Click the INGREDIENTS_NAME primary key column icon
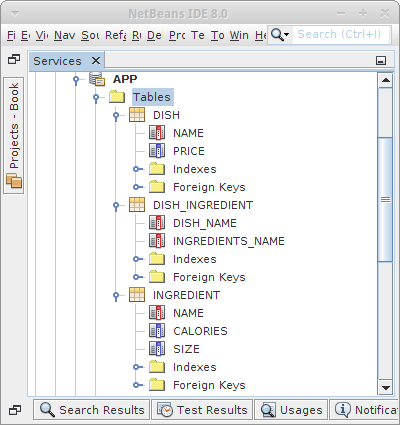Image resolution: width=400 pixels, height=425 pixels. tap(157, 241)
